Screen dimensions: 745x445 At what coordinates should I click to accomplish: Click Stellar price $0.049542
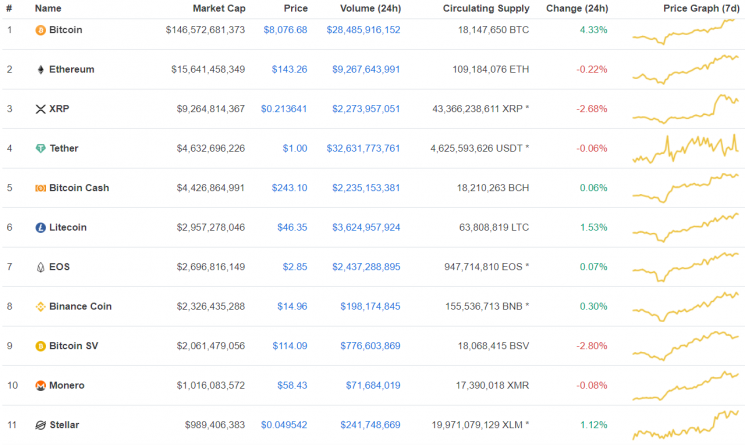click(284, 425)
